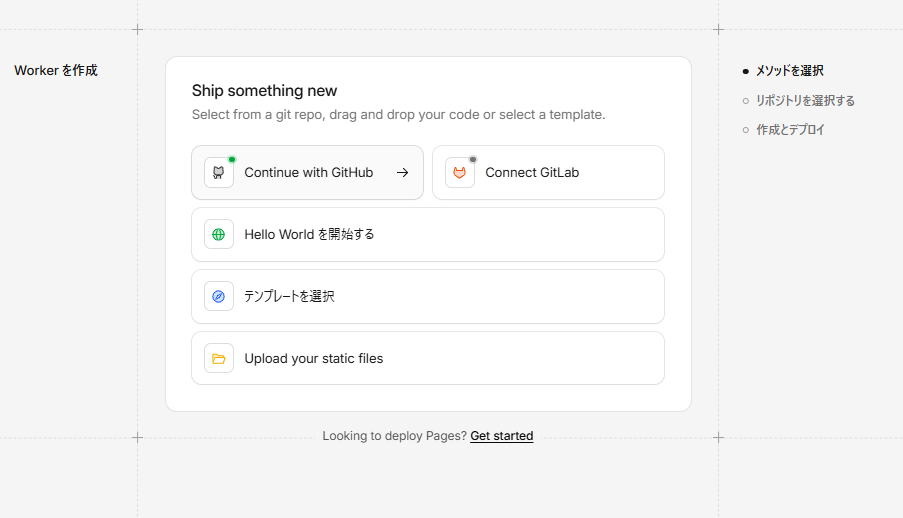Follow the Get started link for Pages

click(501, 436)
